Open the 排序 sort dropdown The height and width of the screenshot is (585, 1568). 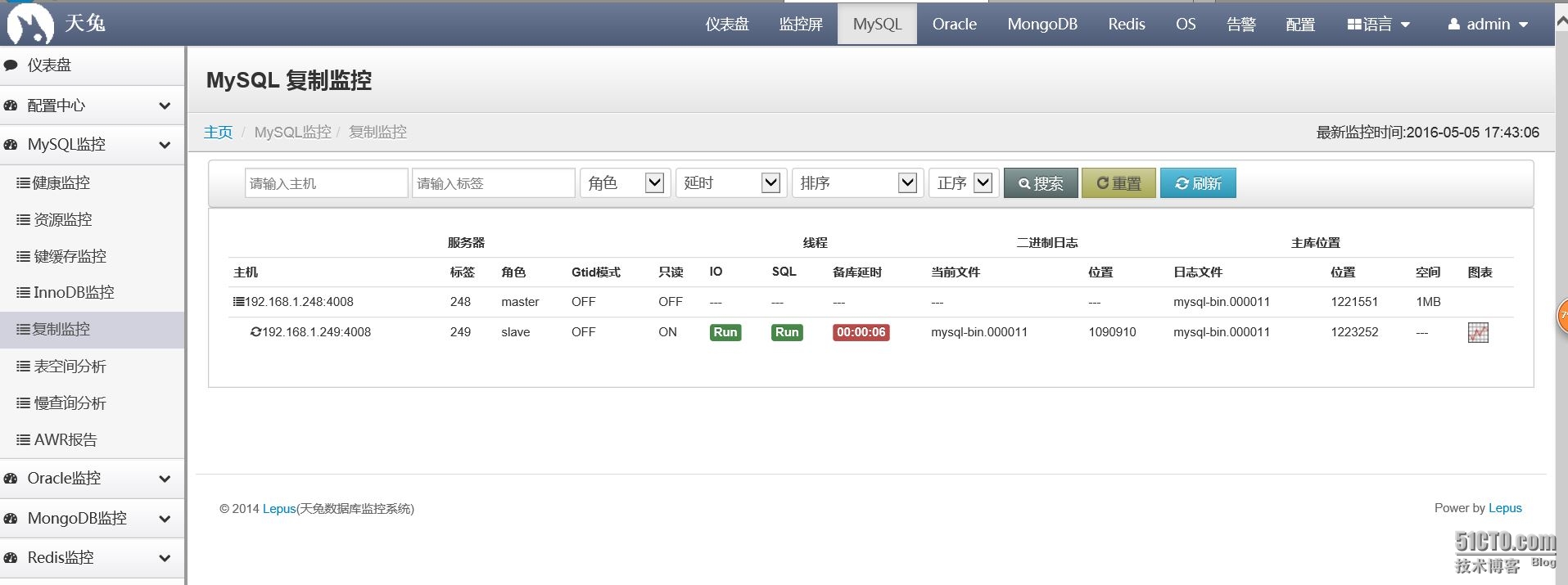(x=857, y=183)
